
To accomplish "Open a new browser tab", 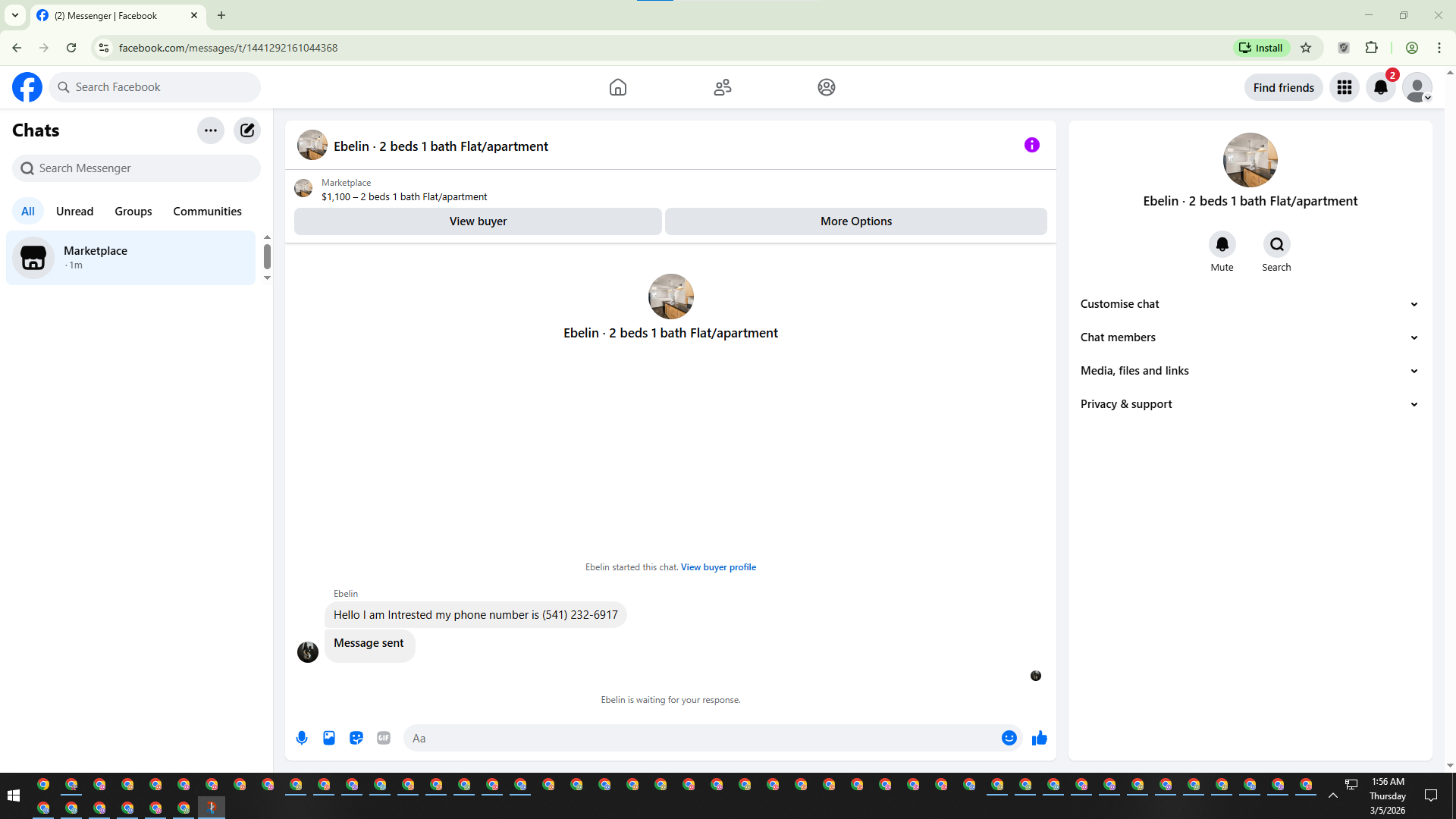I will pos(221,15).
